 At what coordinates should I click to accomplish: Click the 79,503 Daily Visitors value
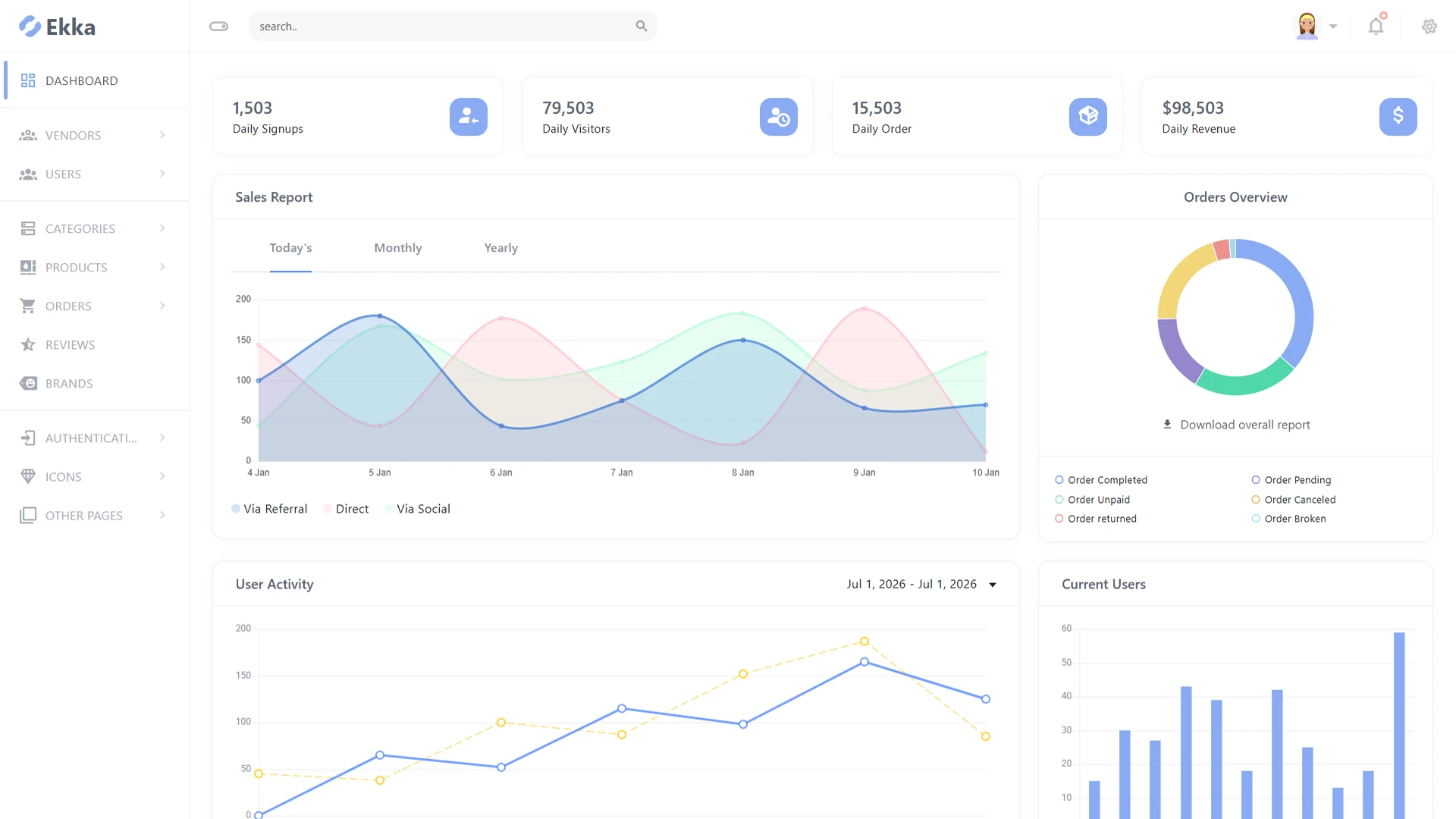[x=568, y=108]
